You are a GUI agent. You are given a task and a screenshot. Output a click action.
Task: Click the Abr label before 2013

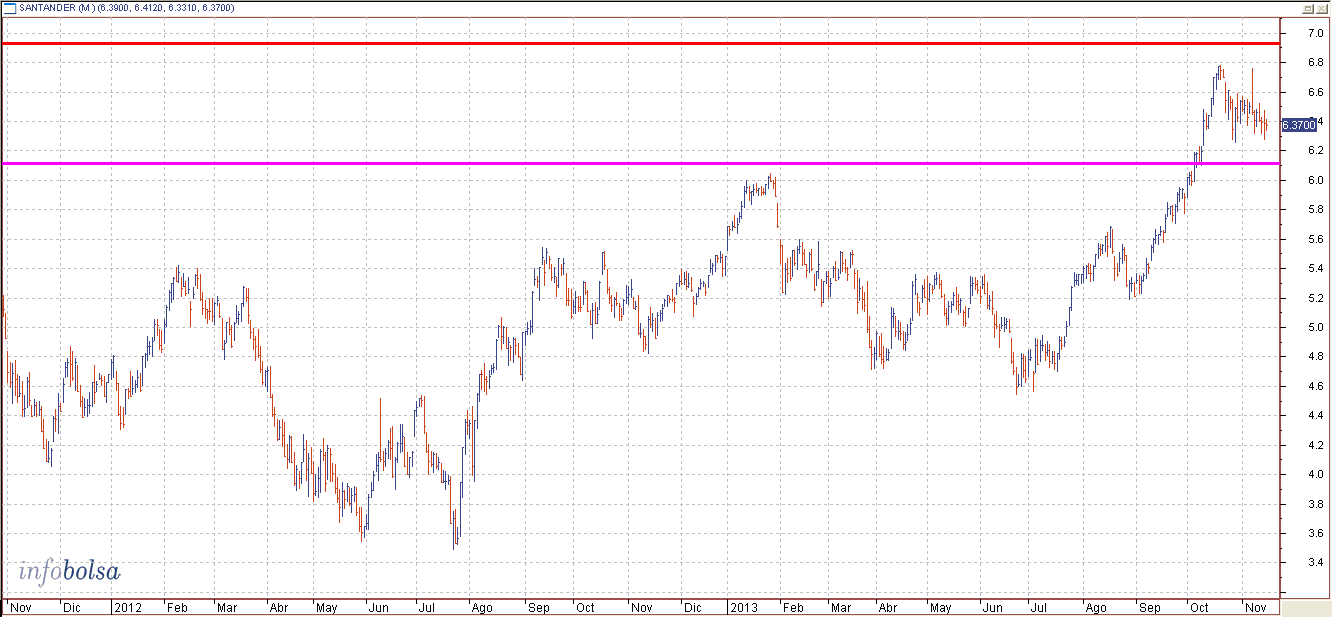pyautogui.click(x=280, y=607)
